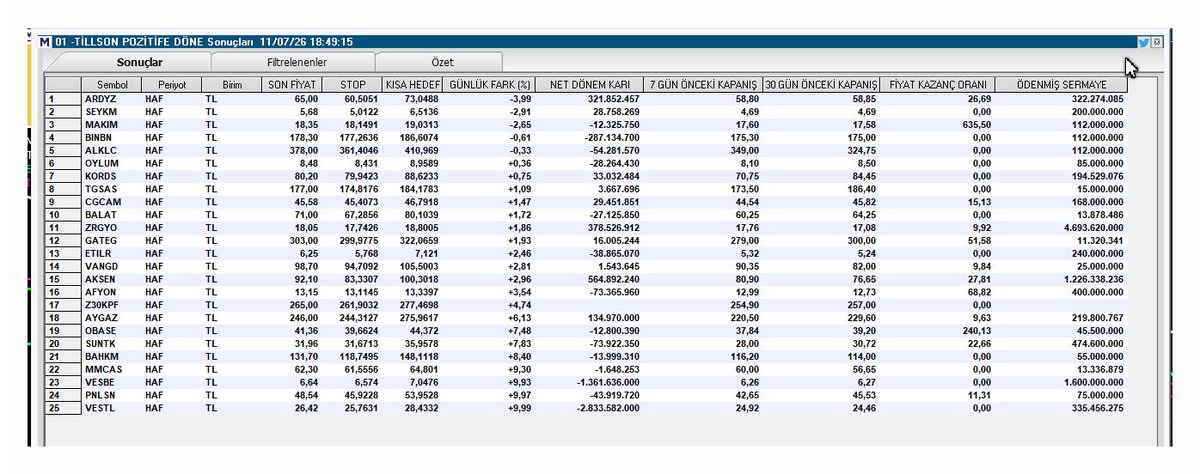1200x474 pixels.
Task: Click the STOP column header
Action: [x=352, y=85]
